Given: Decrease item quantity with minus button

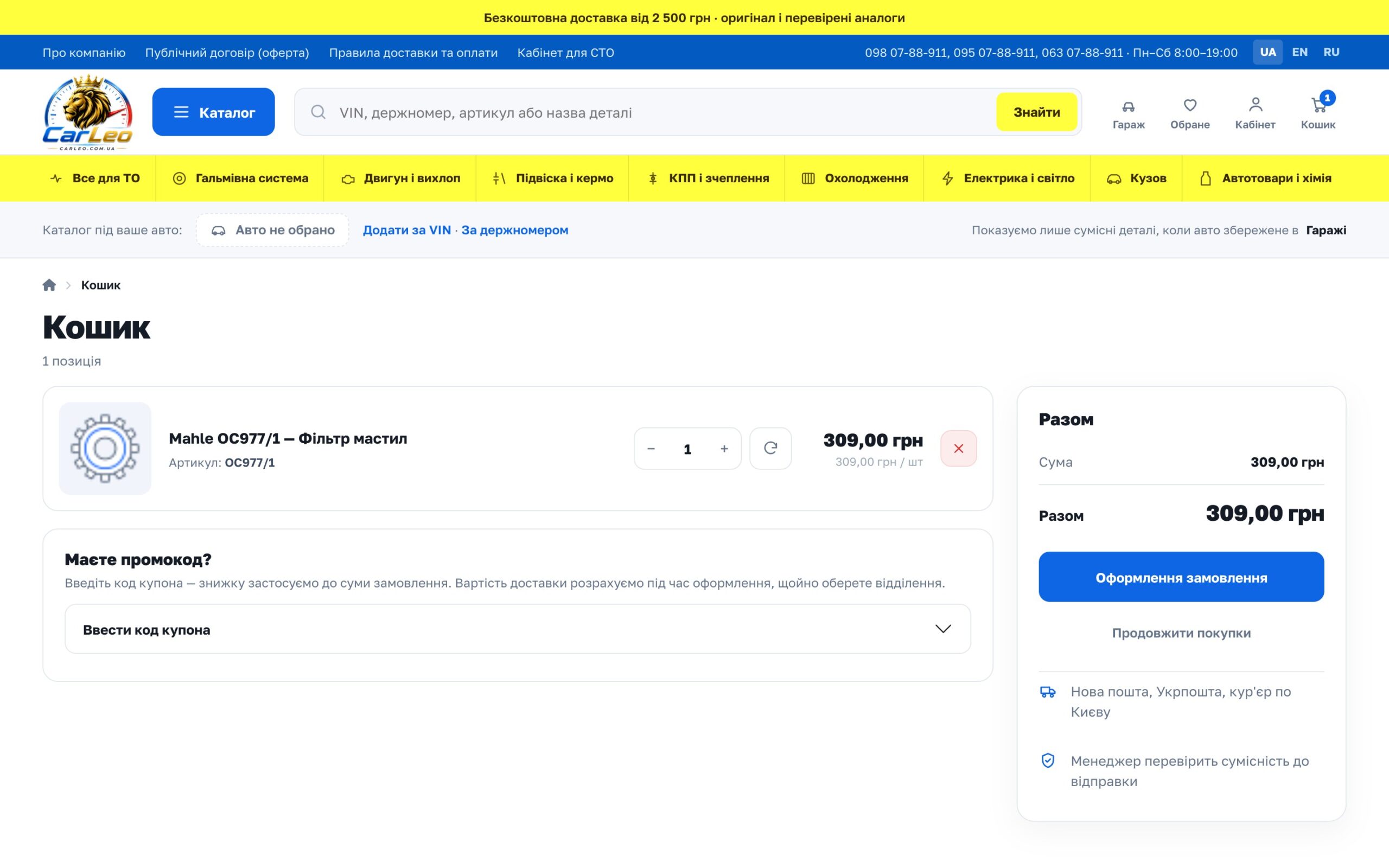Looking at the screenshot, I should point(651,448).
